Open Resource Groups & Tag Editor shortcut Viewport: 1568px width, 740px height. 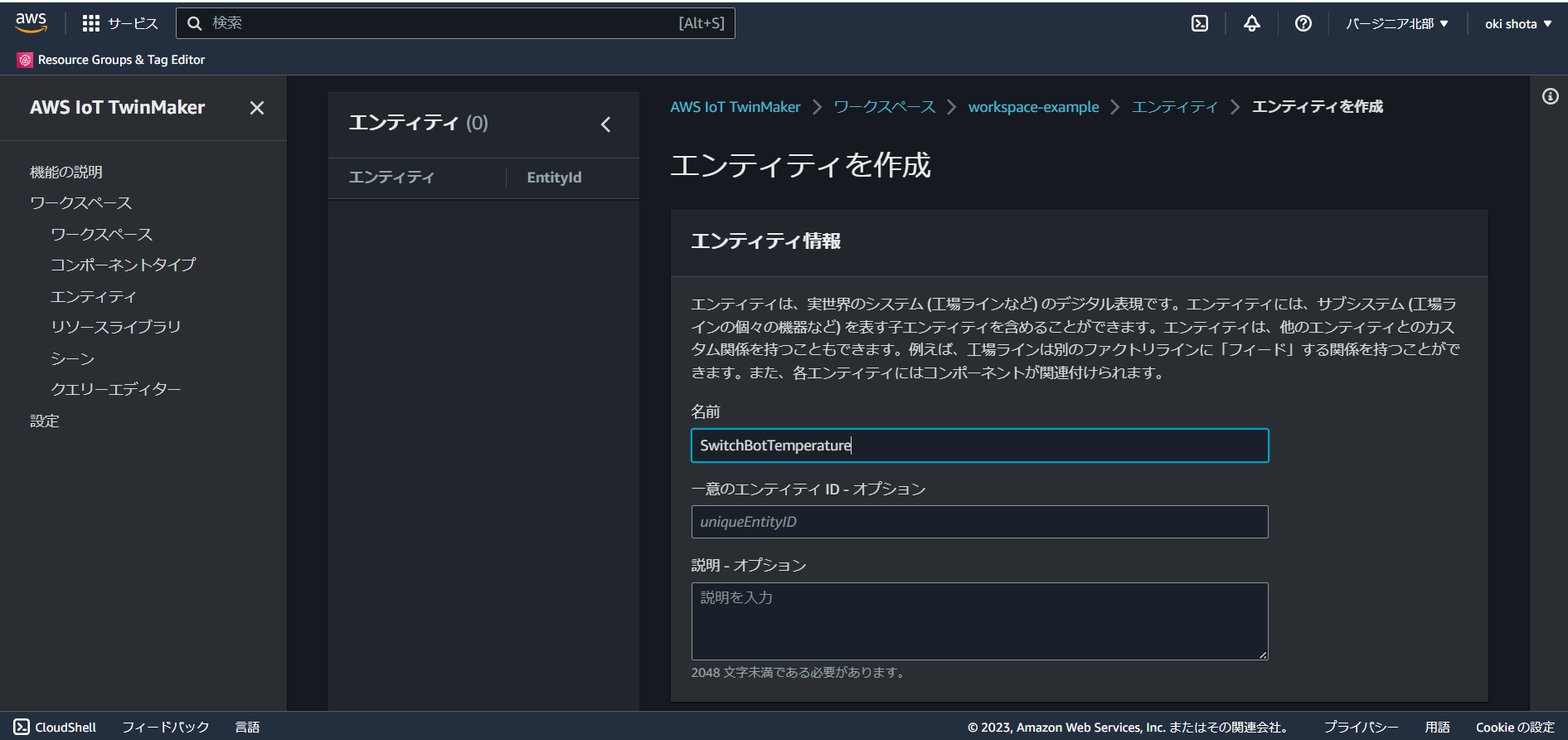coord(111,60)
